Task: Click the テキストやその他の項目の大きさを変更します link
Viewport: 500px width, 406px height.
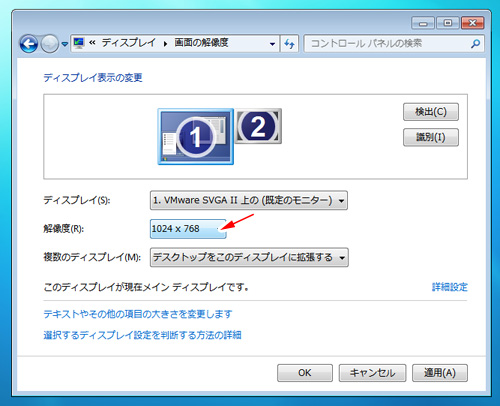Action: click(x=138, y=314)
